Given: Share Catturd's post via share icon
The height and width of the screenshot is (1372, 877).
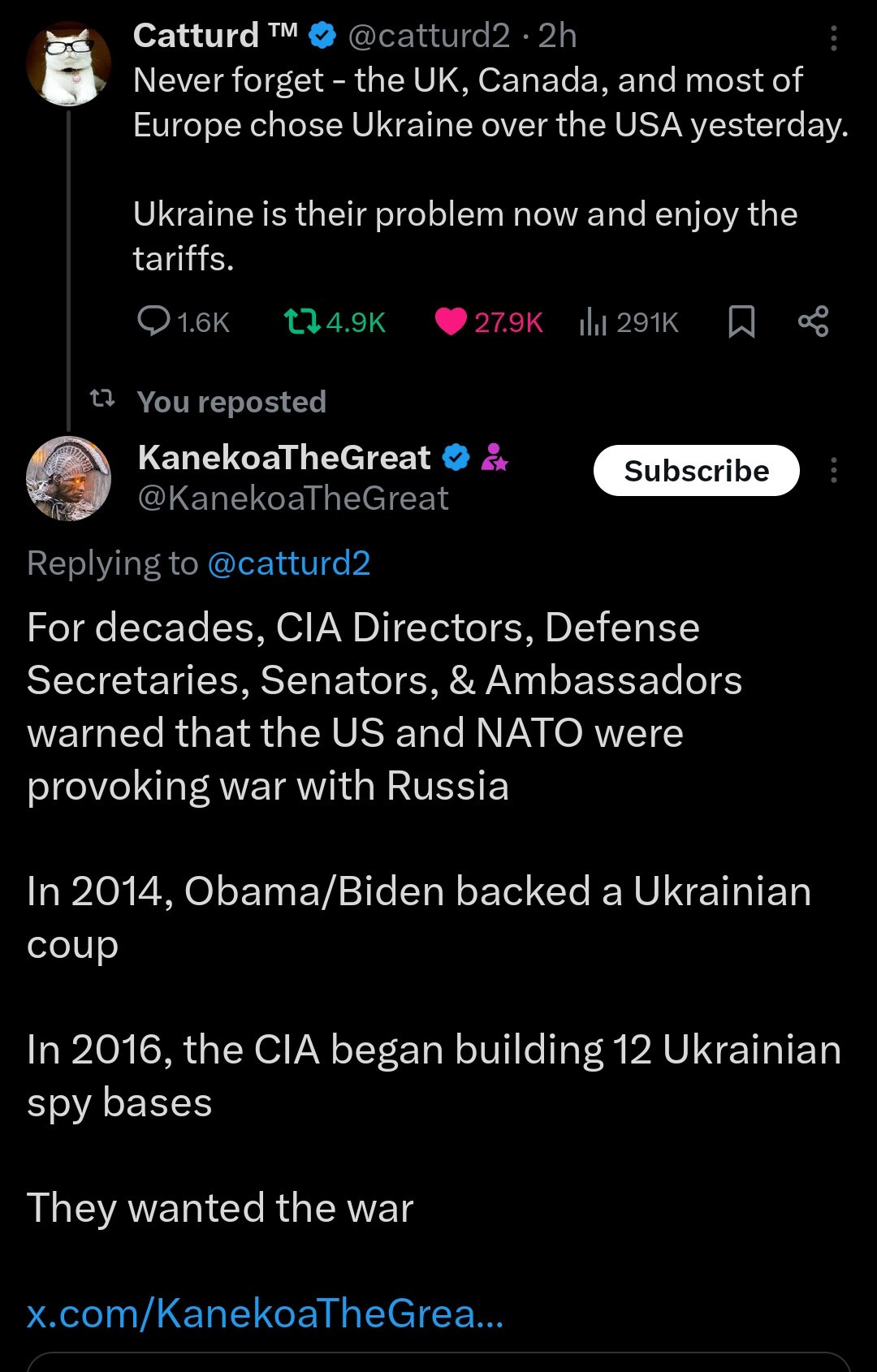Looking at the screenshot, I should point(813,321).
